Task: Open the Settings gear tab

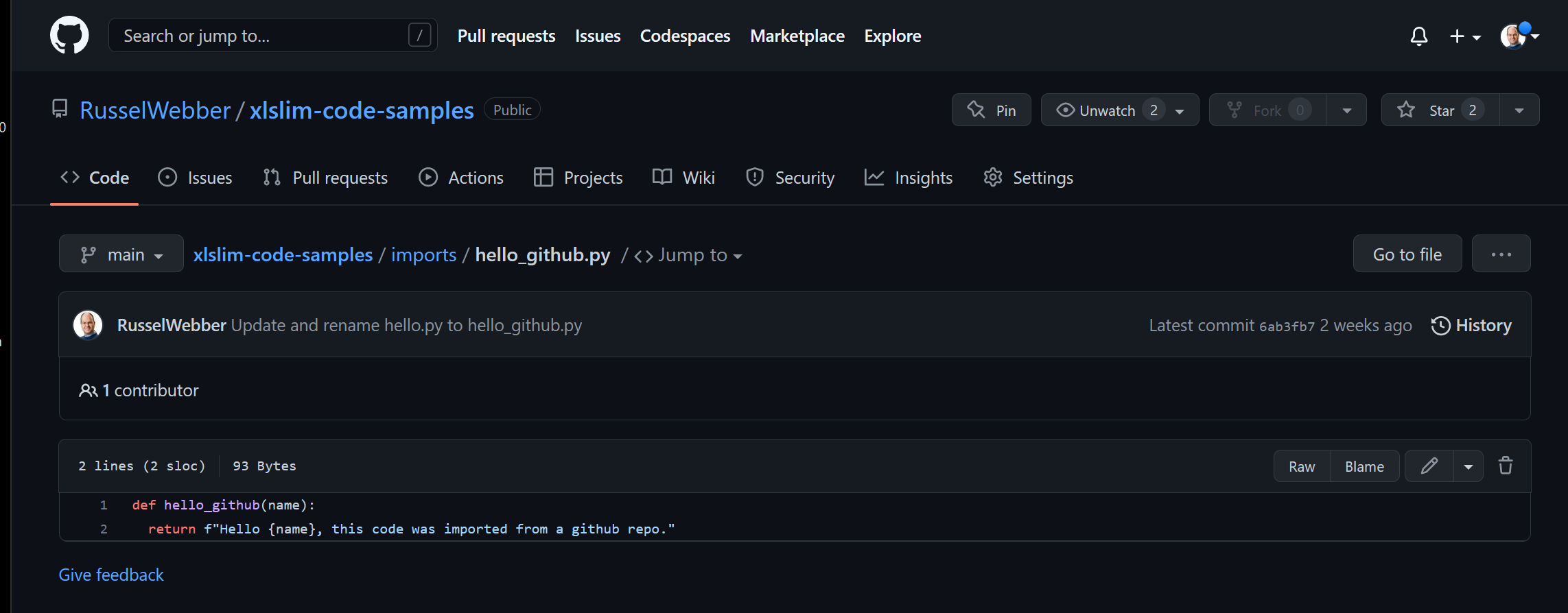Action: (1028, 178)
